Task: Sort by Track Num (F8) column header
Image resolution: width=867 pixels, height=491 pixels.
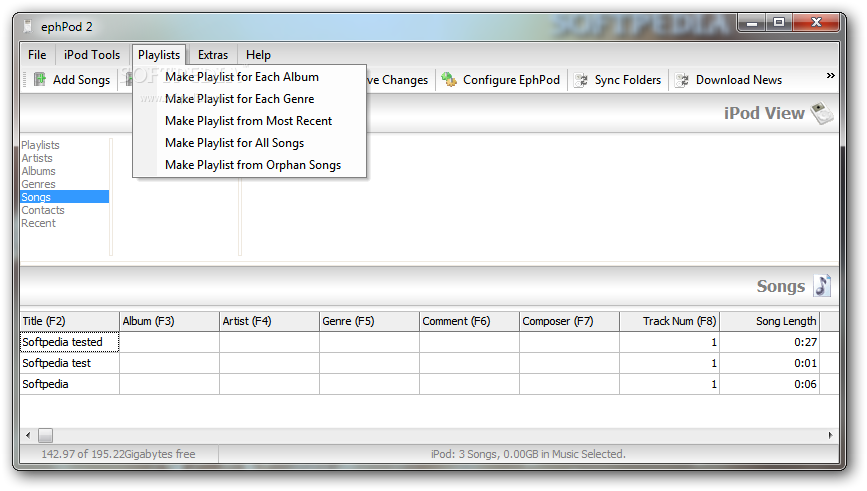Action: (x=670, y=321)
